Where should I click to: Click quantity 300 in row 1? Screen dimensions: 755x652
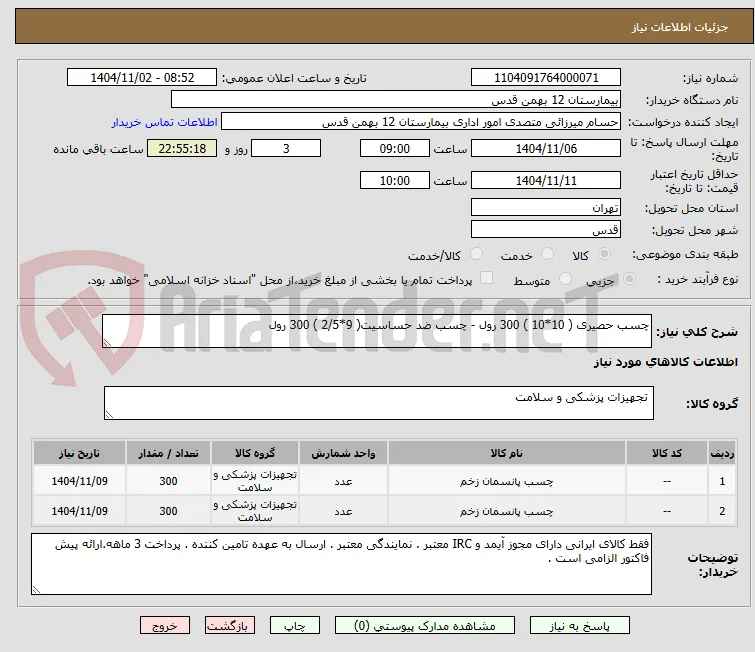169,481
